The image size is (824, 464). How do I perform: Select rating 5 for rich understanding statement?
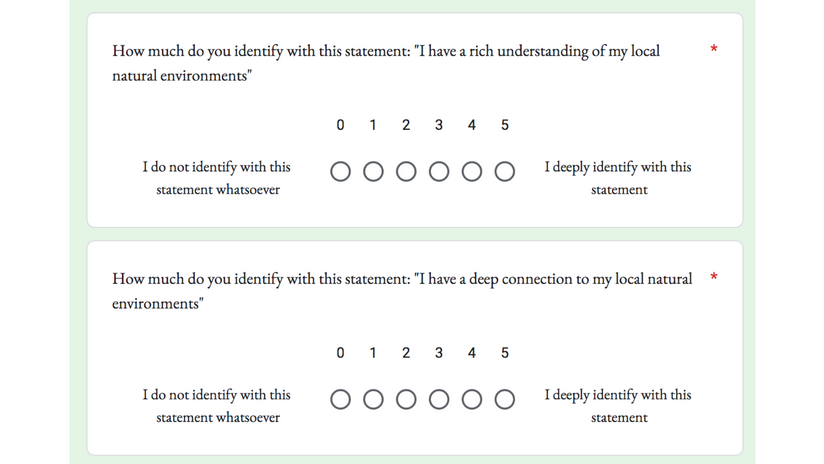coord(505,172)
